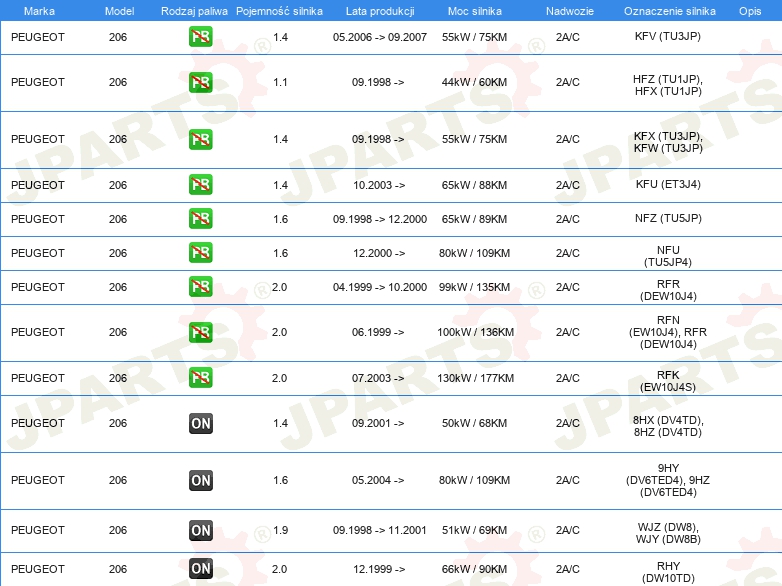Click petrol icon in 100kW / 136KM row
The image size is (782, 586).
click(200, 332)
